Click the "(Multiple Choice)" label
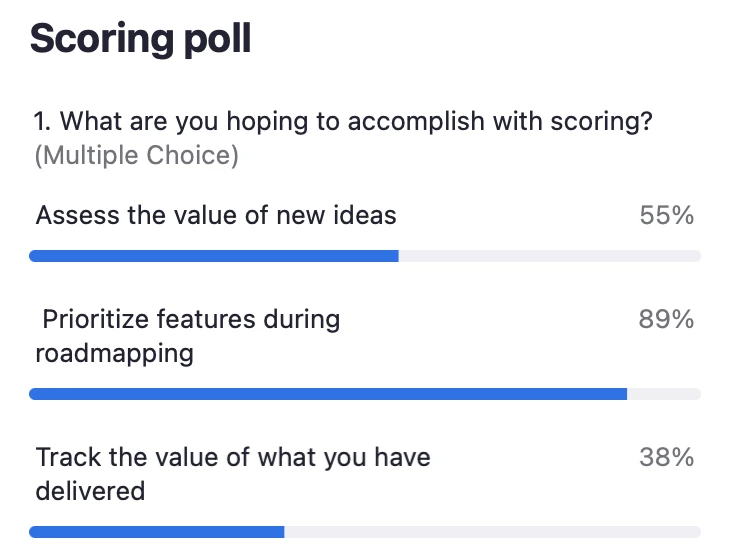This screenshot has height=560, width=754. 136,156
